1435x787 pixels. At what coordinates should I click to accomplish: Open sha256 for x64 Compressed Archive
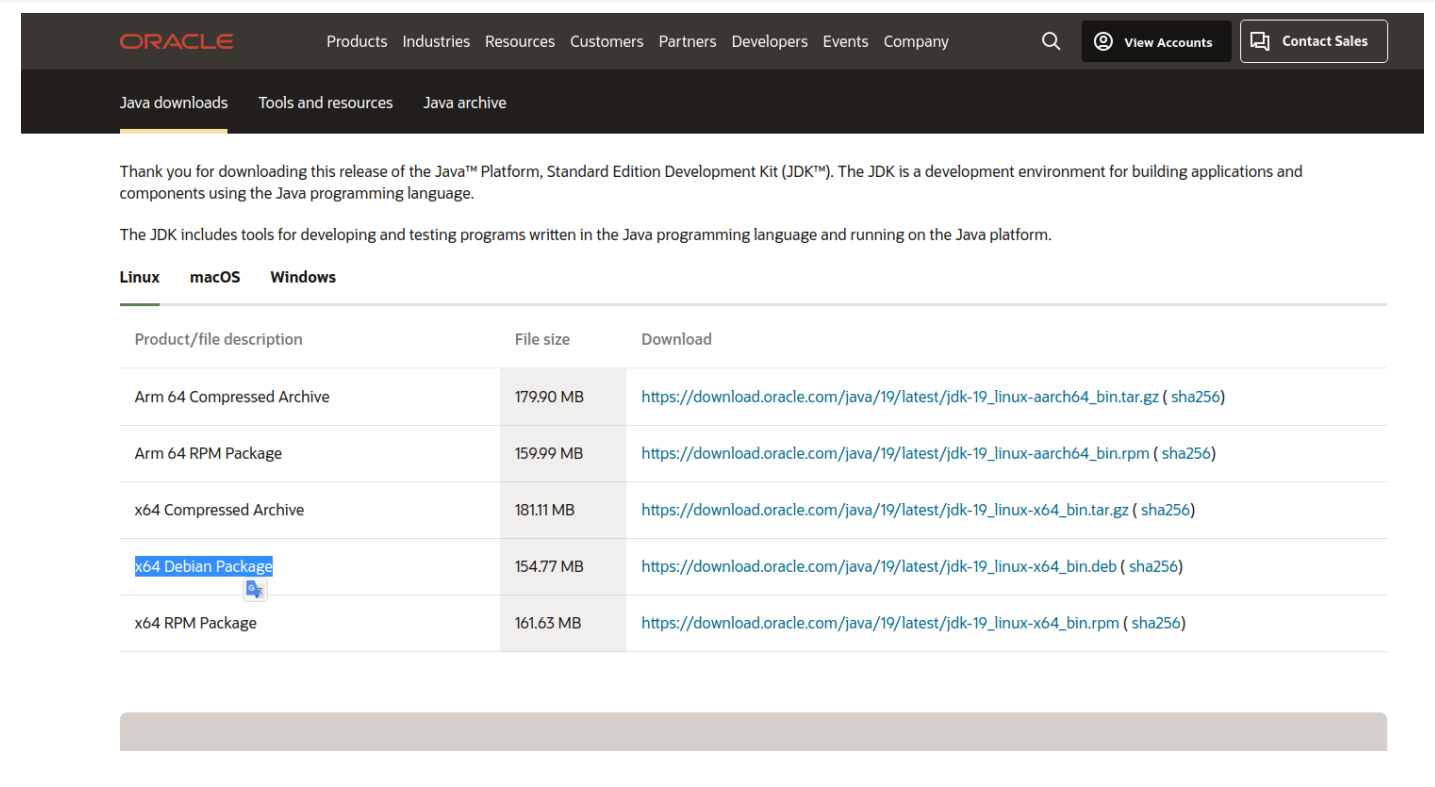coord(1166,510)
